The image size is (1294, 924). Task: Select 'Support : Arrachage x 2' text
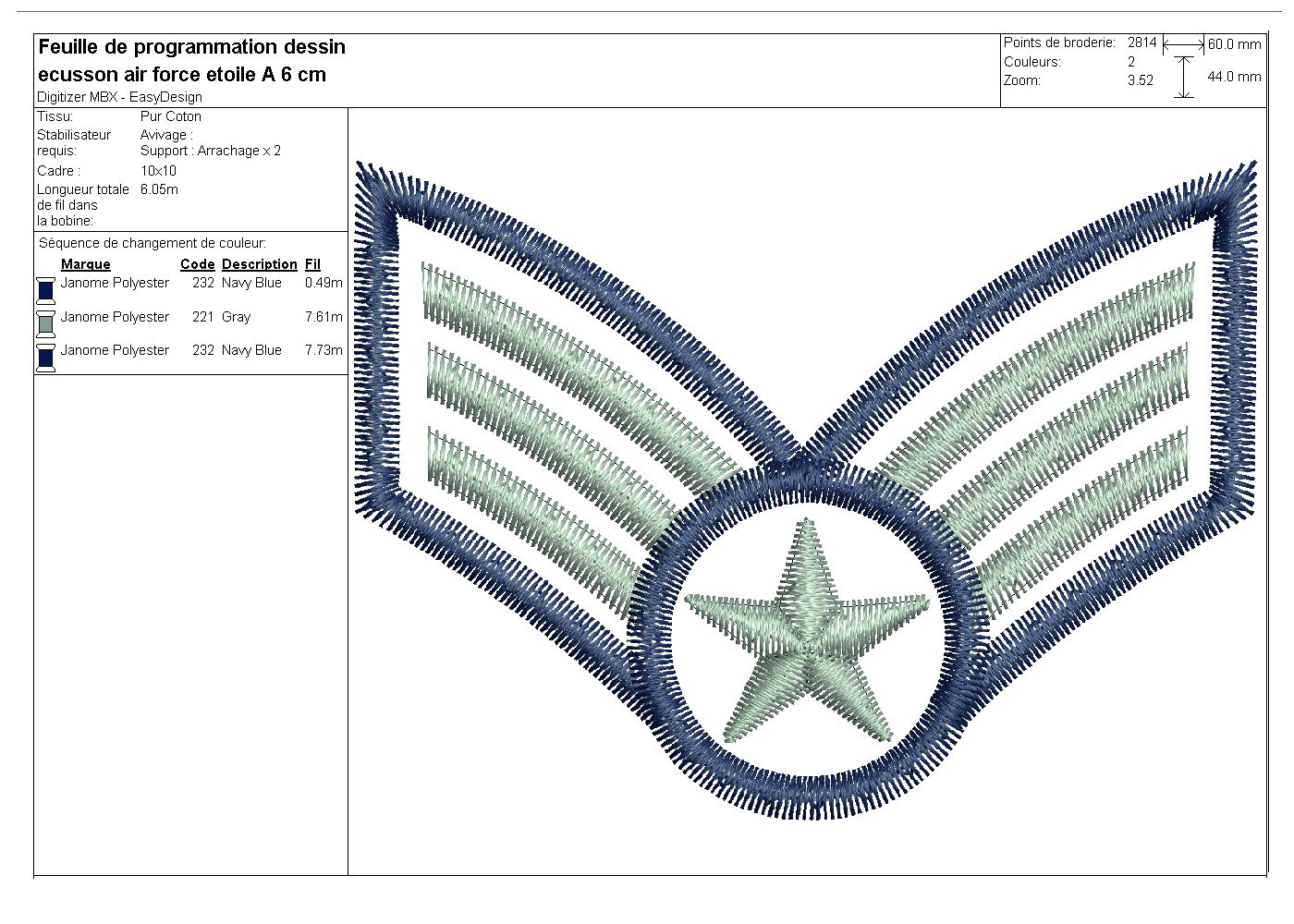(x=211, y=151)
